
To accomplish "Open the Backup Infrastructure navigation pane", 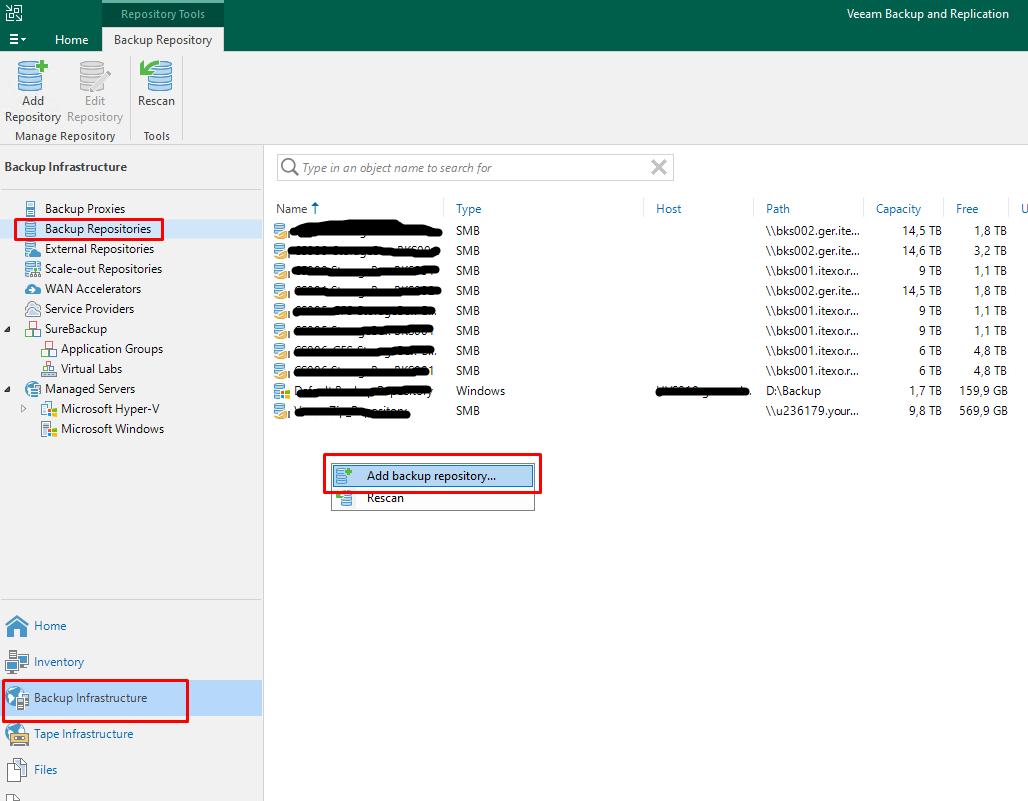I will [131, 698].
